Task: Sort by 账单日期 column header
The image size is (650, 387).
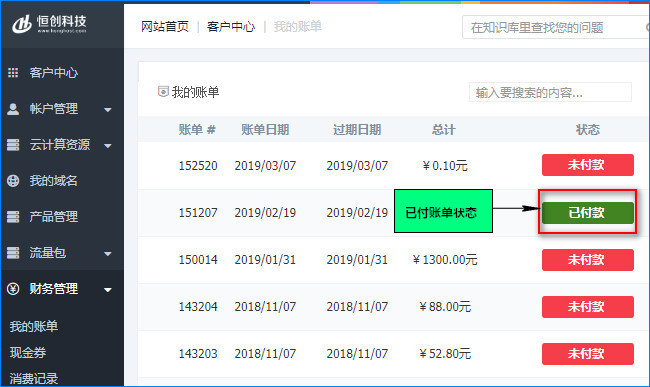Action: tap(265, 130)
